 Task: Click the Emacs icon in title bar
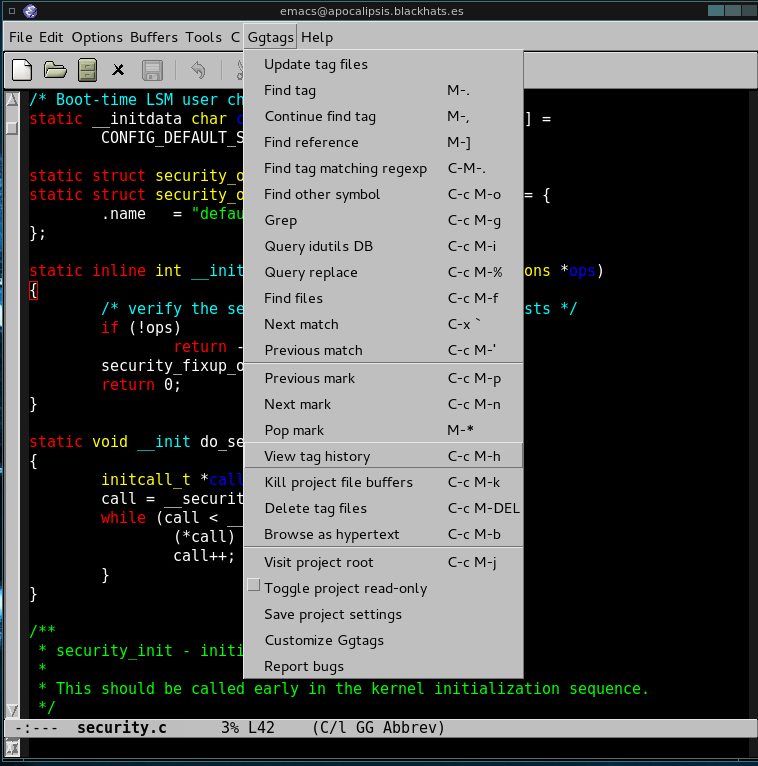pos(30,11)
